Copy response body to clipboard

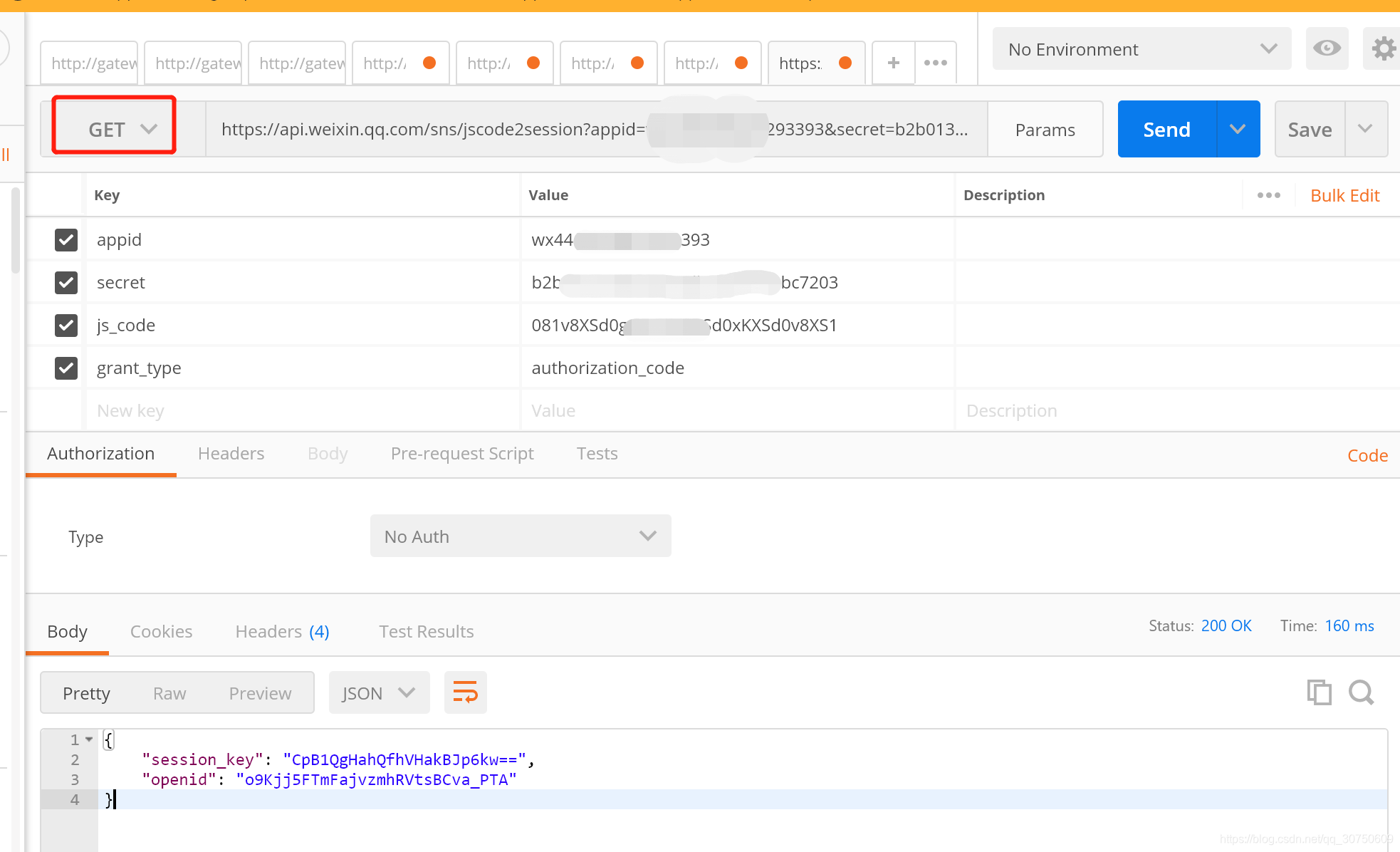point(1319,692)
